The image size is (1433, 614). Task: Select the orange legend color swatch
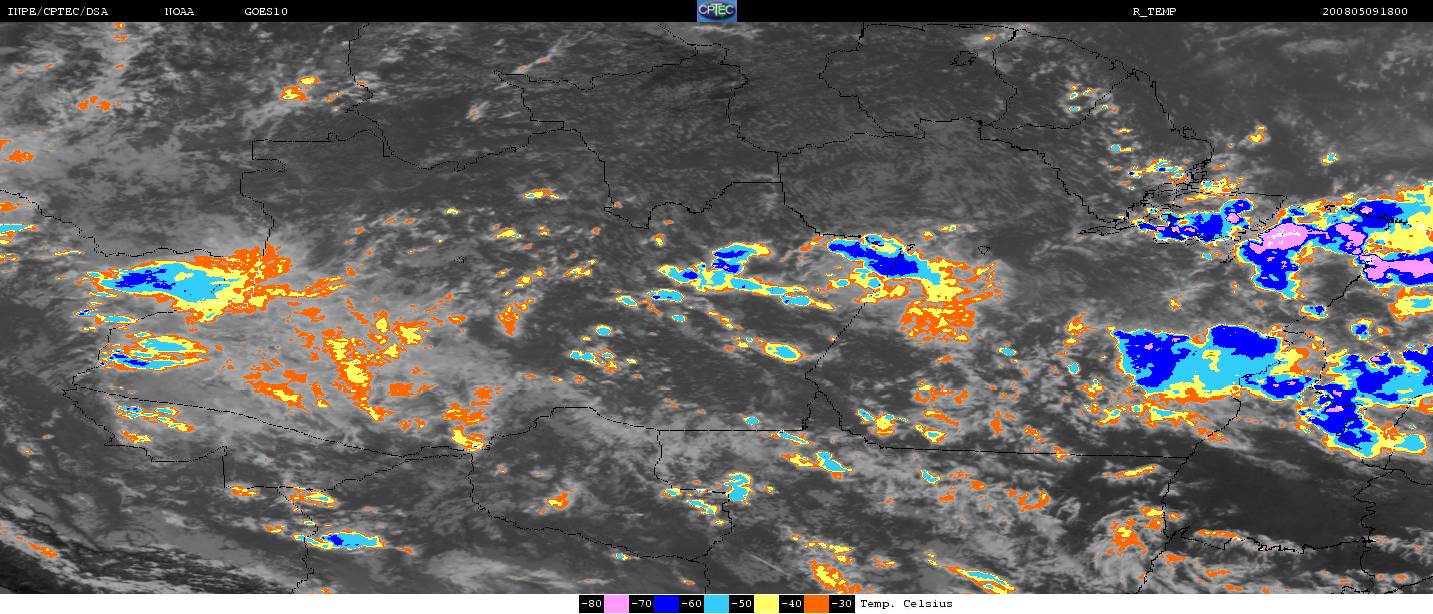point(816,604)
